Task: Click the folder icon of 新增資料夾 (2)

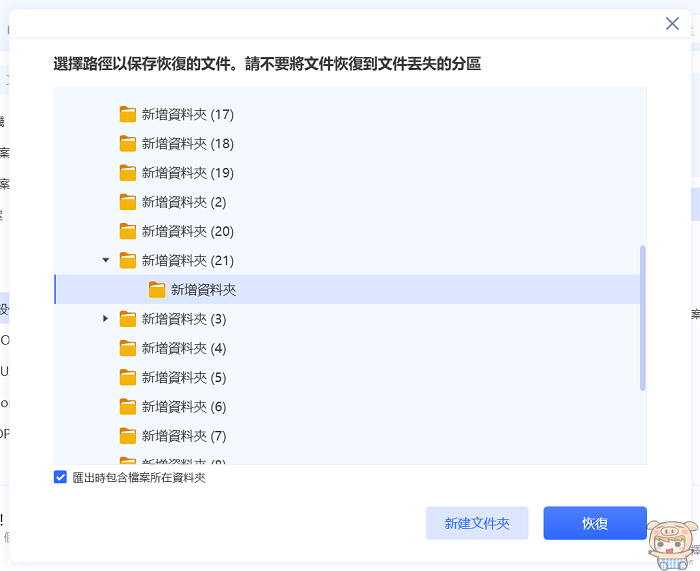Action: (127, 202)
